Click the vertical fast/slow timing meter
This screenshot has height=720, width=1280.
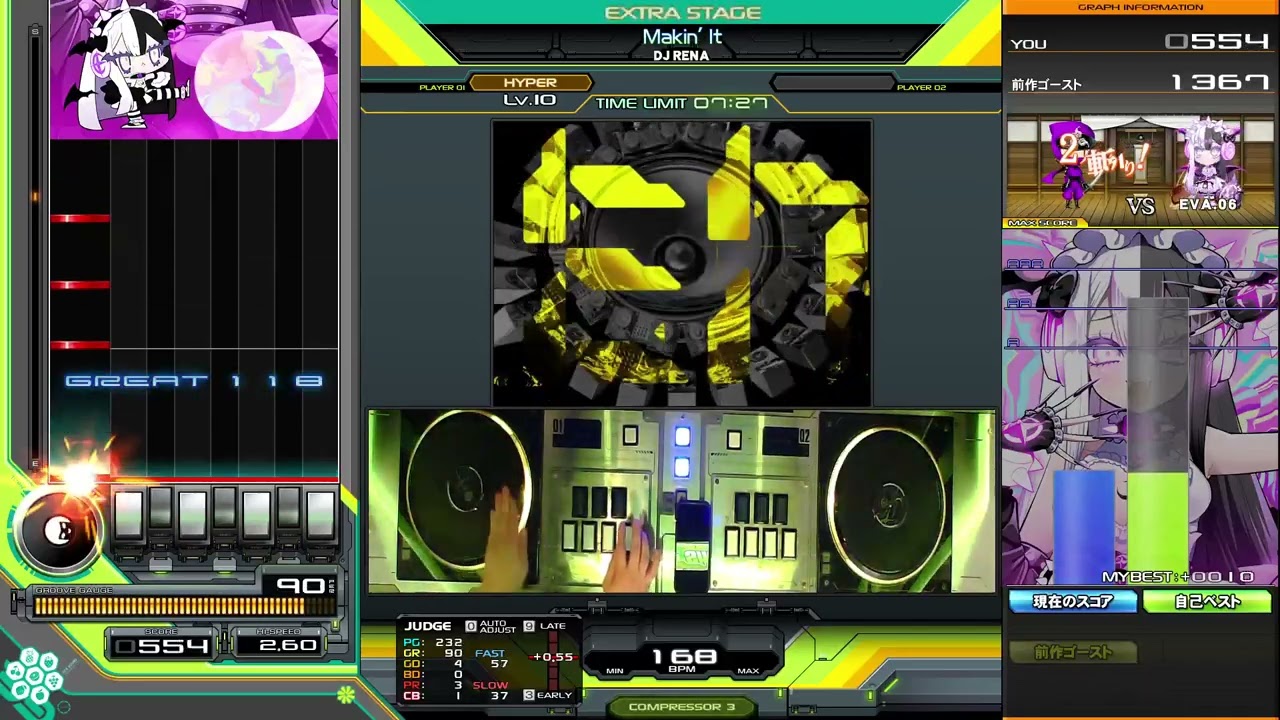click(551, 660)
